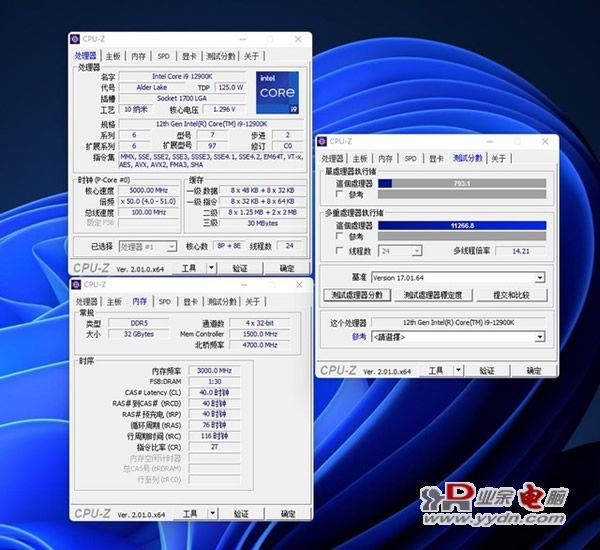This screenshot has height=550, width=600.
Task: Click 工具 button in processor window
Action: (189, 268)
